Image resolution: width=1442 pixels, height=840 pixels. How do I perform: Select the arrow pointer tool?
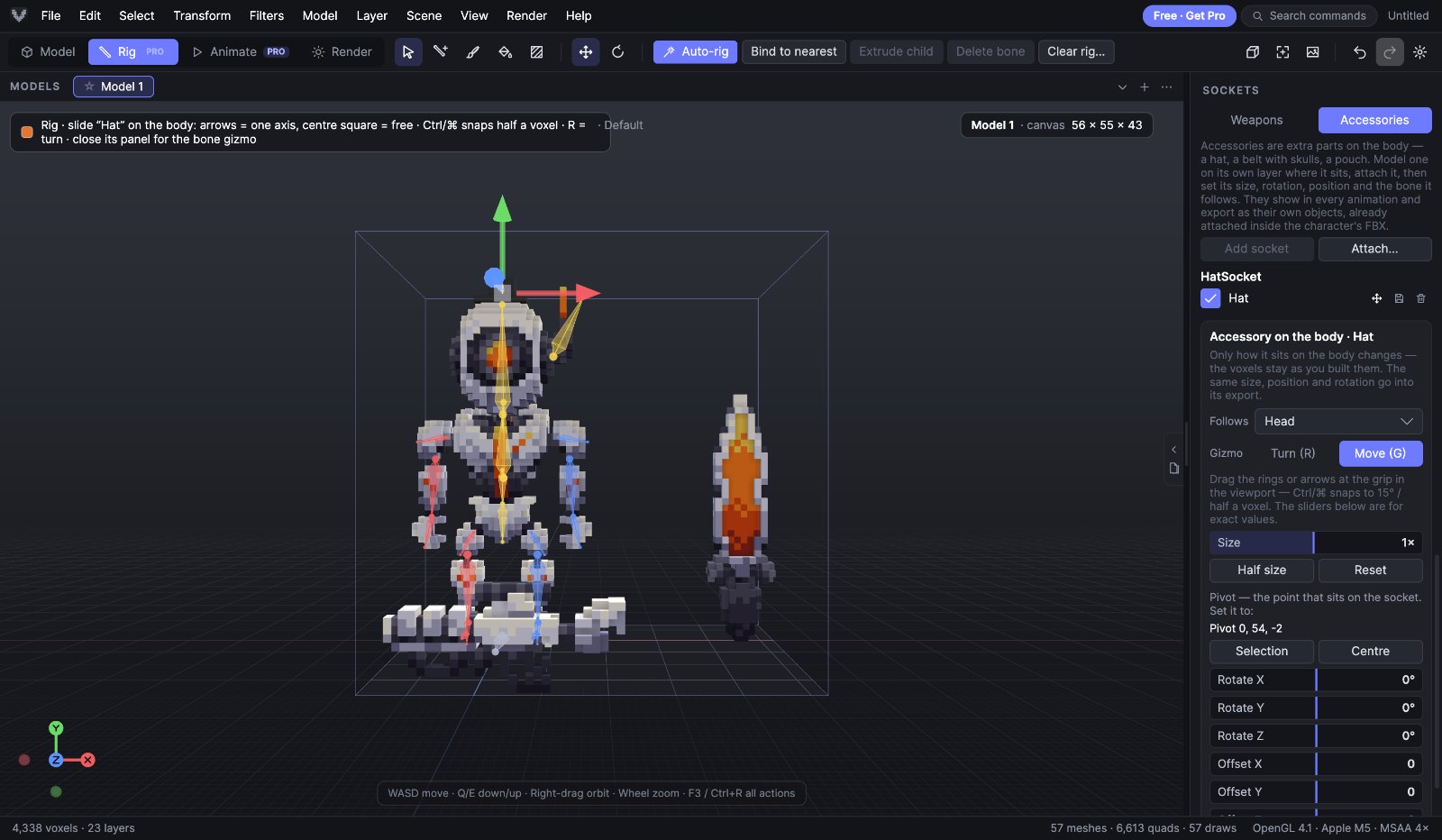point(408,52)
